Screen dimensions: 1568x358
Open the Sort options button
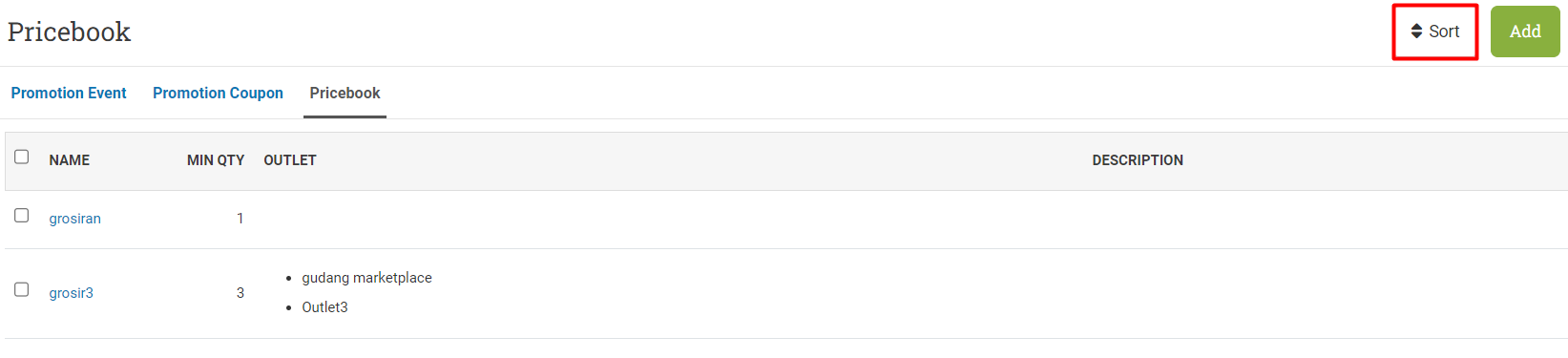1435,32
